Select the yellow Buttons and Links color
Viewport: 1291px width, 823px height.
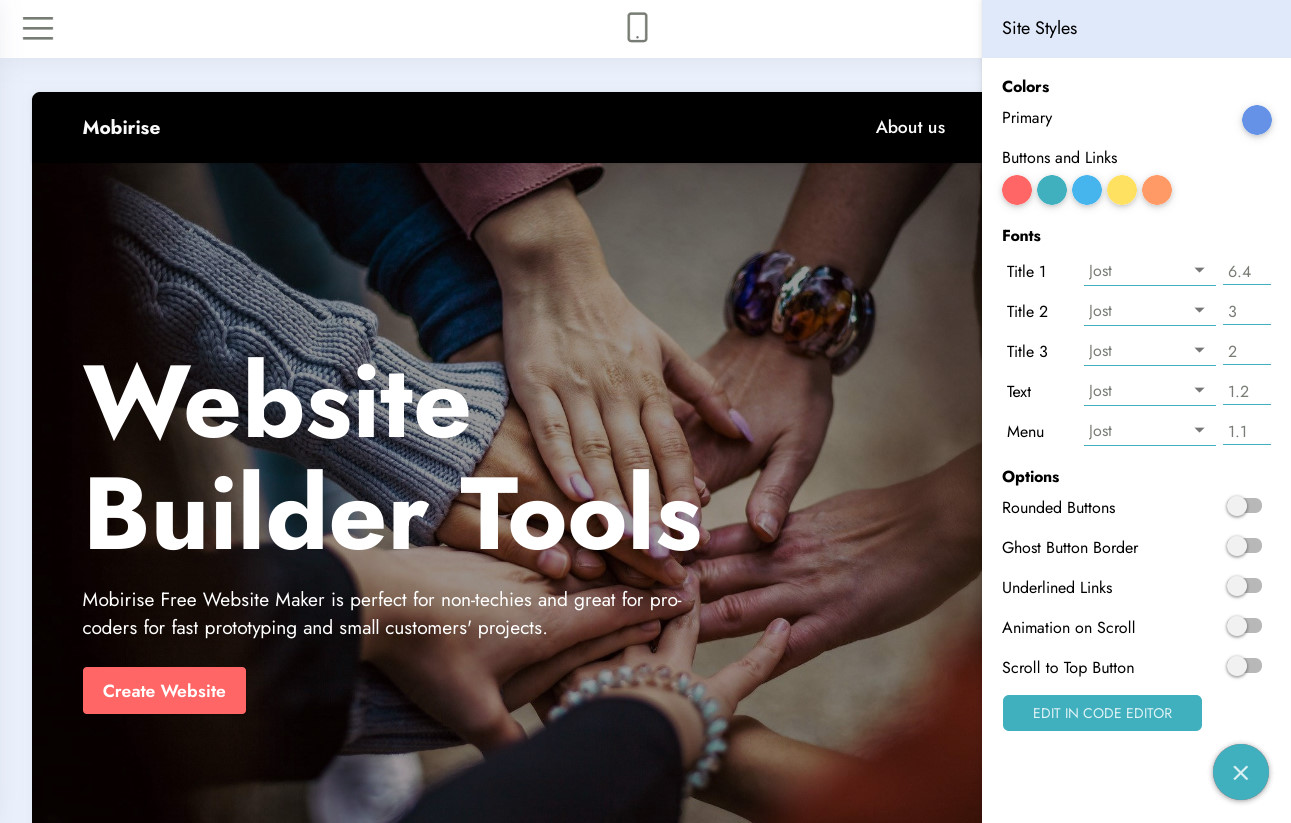tap(1121, 190)
